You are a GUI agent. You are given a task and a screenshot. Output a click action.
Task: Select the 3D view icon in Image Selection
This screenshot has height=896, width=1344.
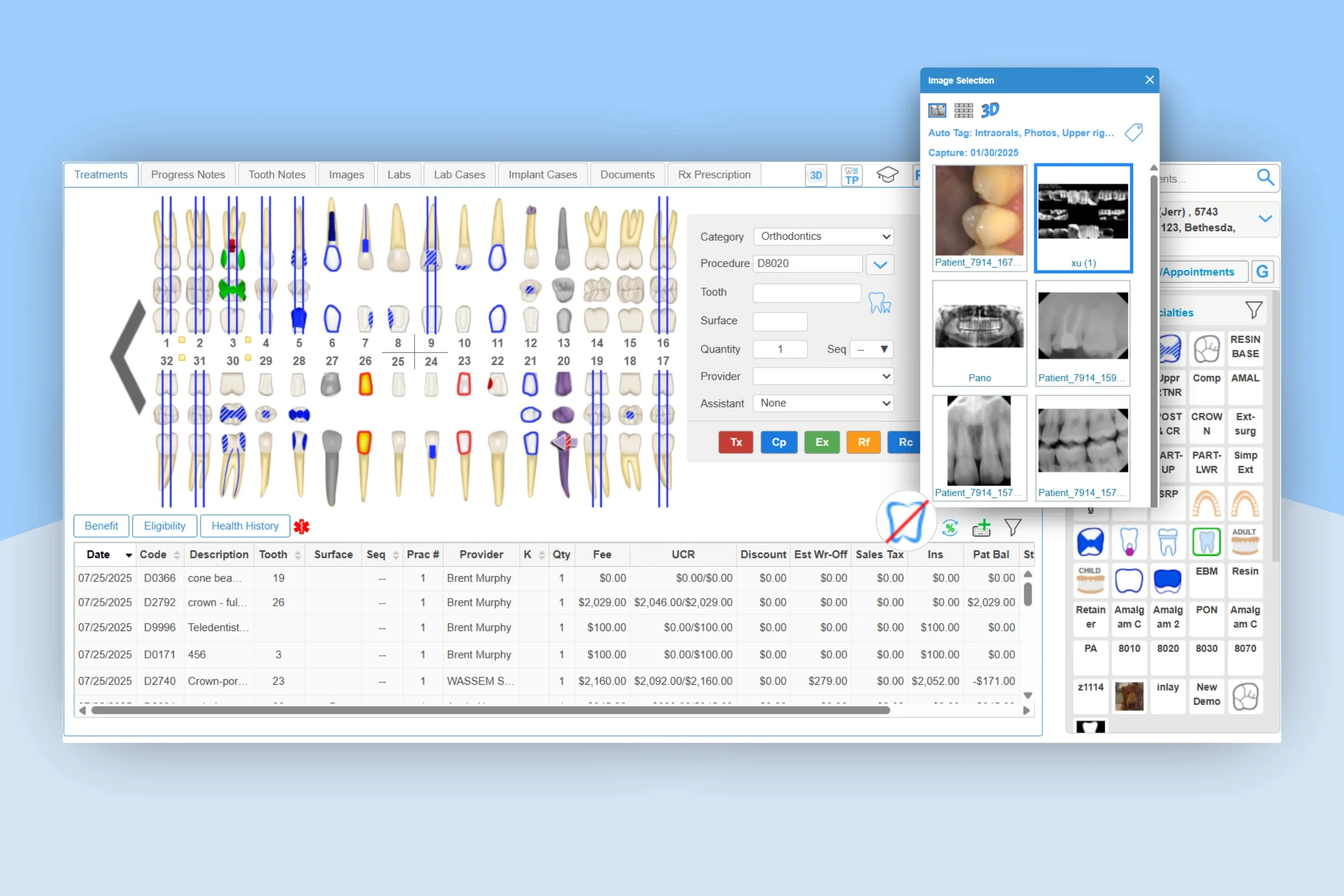[x=990, y=110]
